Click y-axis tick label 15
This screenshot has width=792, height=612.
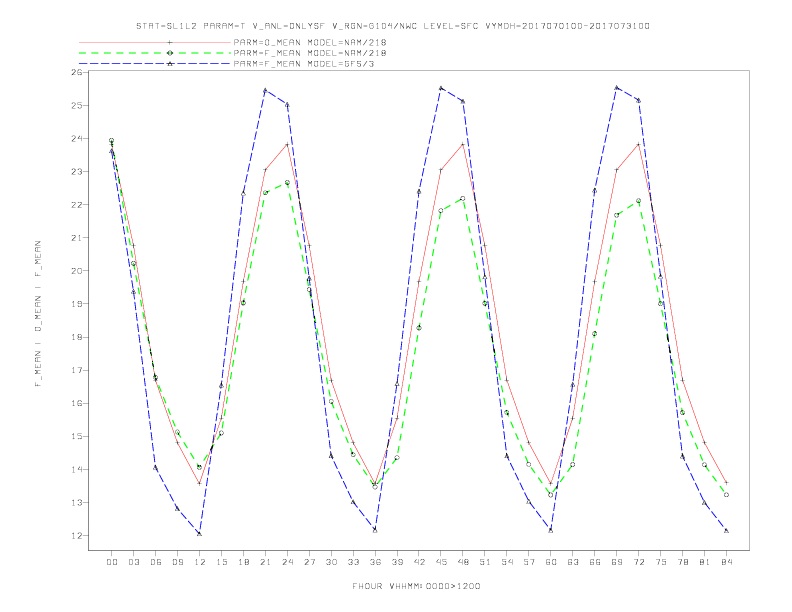(76, 436)
